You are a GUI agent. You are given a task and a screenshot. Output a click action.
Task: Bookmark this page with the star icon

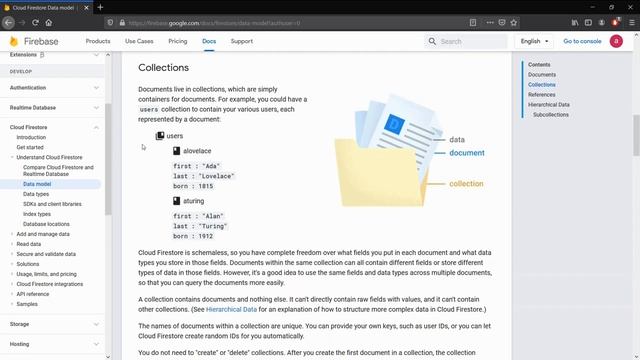click(x=514, y=23)
